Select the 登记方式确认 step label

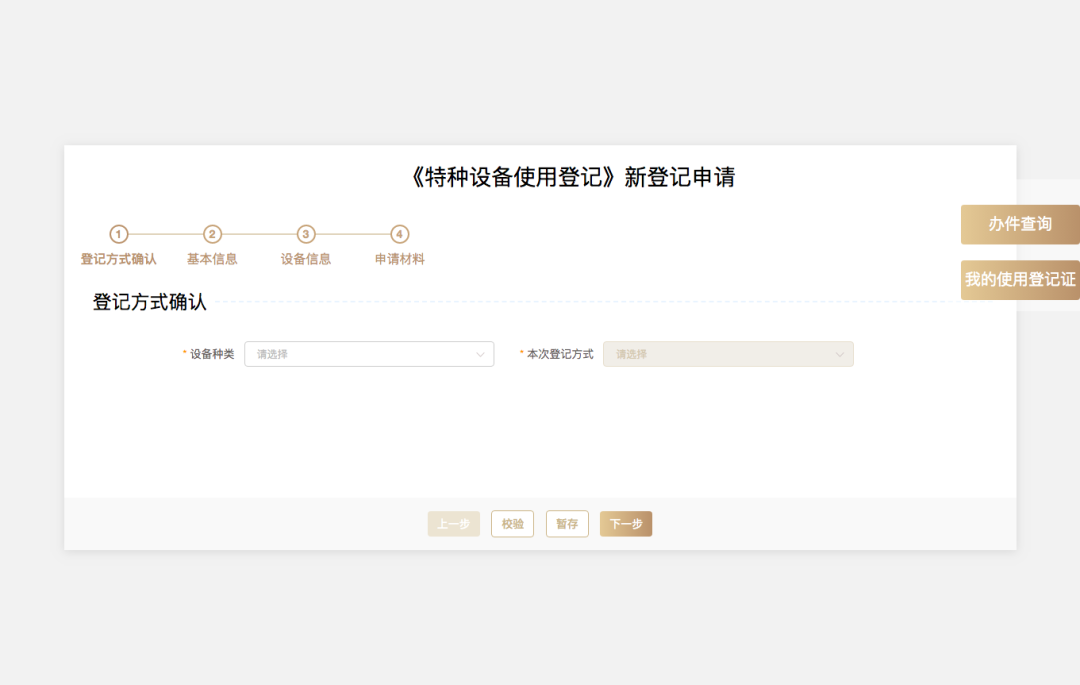119,259
